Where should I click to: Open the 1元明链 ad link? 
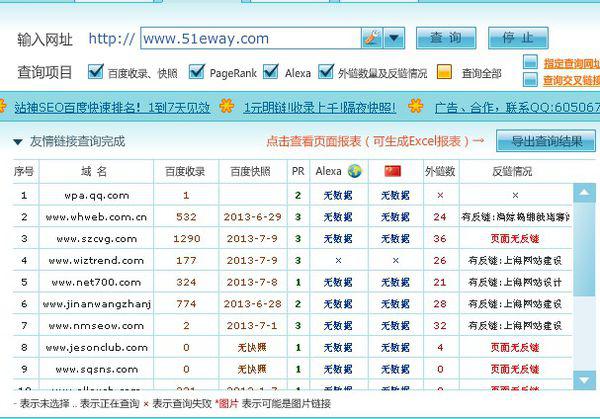320,108
